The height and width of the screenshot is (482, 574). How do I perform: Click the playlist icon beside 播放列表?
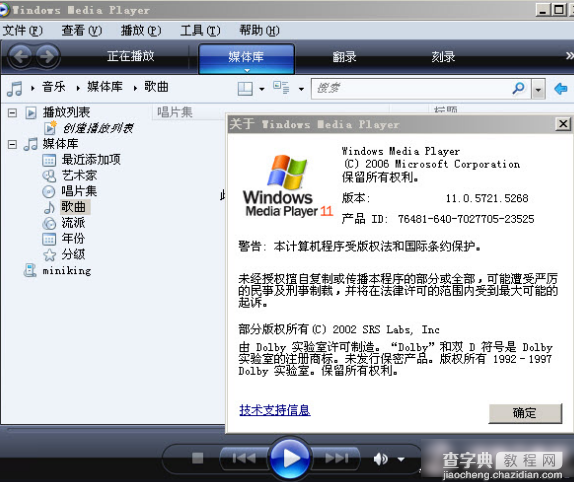(x=31, y=112)
